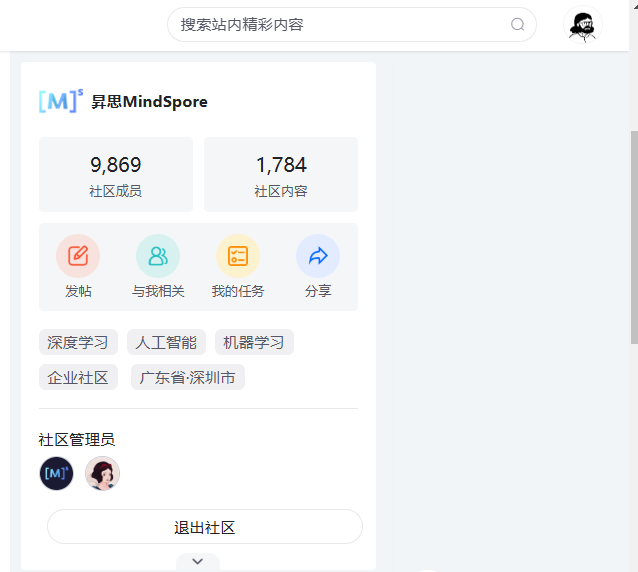This screenshot has width=638, height=572.
Task: Click the MindSpore community logo
Action: click(x=61, y=101)
